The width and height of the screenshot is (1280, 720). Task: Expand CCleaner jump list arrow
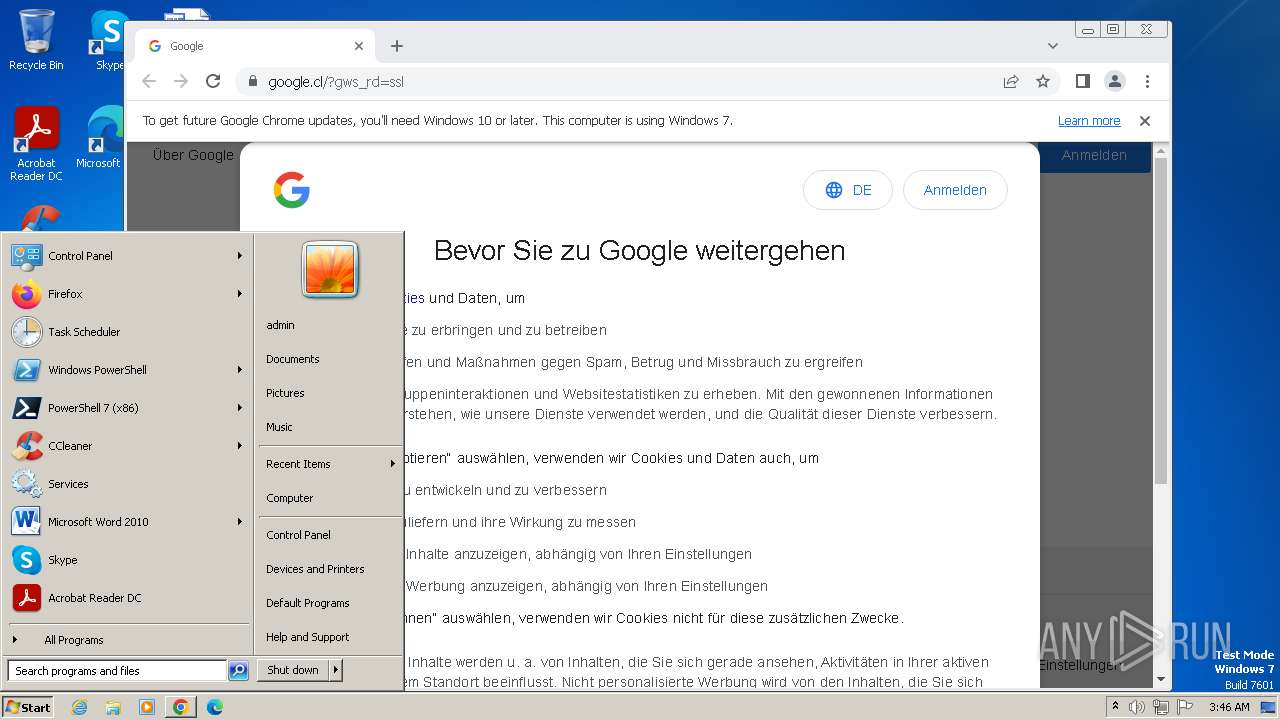tap(240, 446)
